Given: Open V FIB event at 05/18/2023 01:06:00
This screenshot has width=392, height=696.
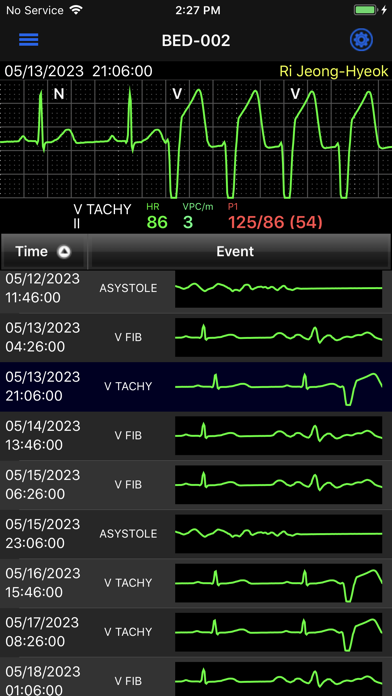Looking at the screenshot, I should 196,677.
